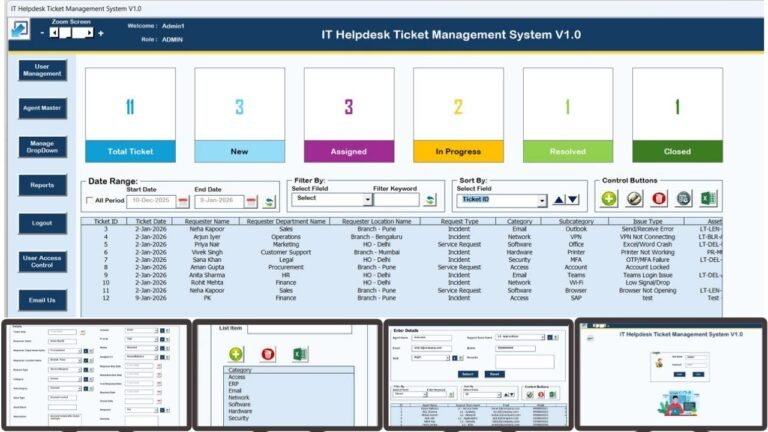Click red delete icon in List Item window
The height and width of the screenshot is (432, 768).
tap(267, 354)
